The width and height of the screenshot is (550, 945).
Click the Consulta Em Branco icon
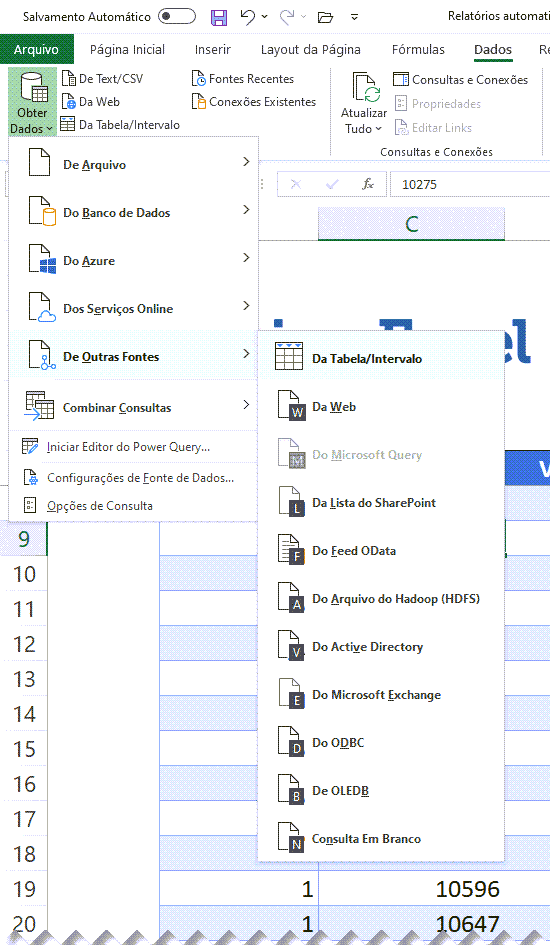pyautogui.click(x=292, y=838)
